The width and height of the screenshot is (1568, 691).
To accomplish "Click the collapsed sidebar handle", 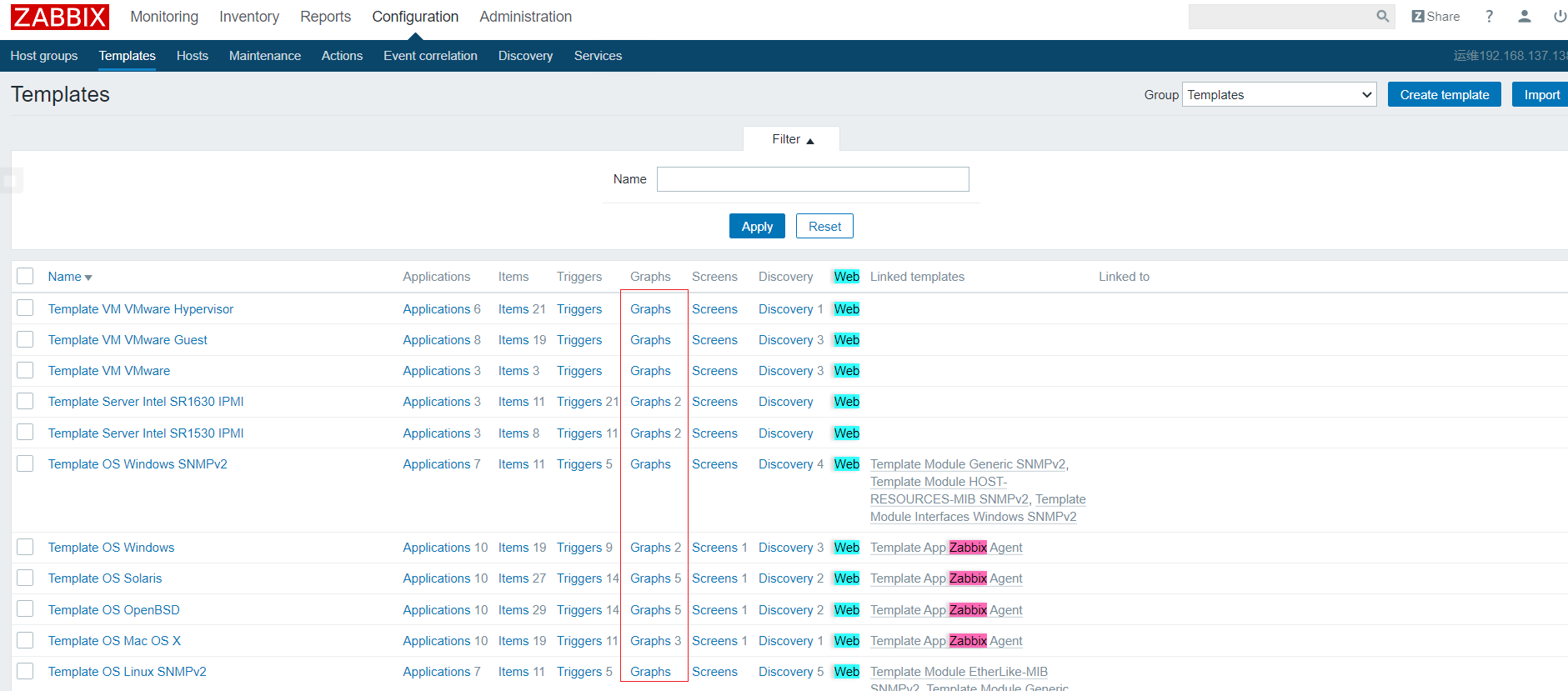I will point(11,180).
